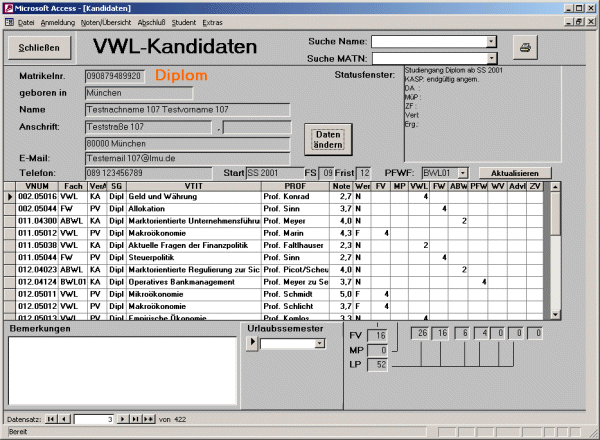The height and width of the screenshot is (440, 600).
Task: Open the Datei menu
Action: (26, 21)
